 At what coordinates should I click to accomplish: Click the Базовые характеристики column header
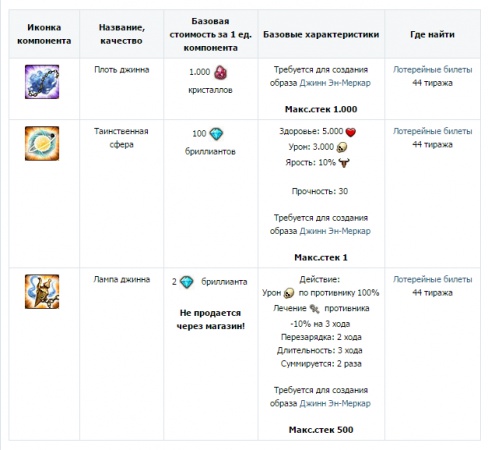tap(321, 34)
